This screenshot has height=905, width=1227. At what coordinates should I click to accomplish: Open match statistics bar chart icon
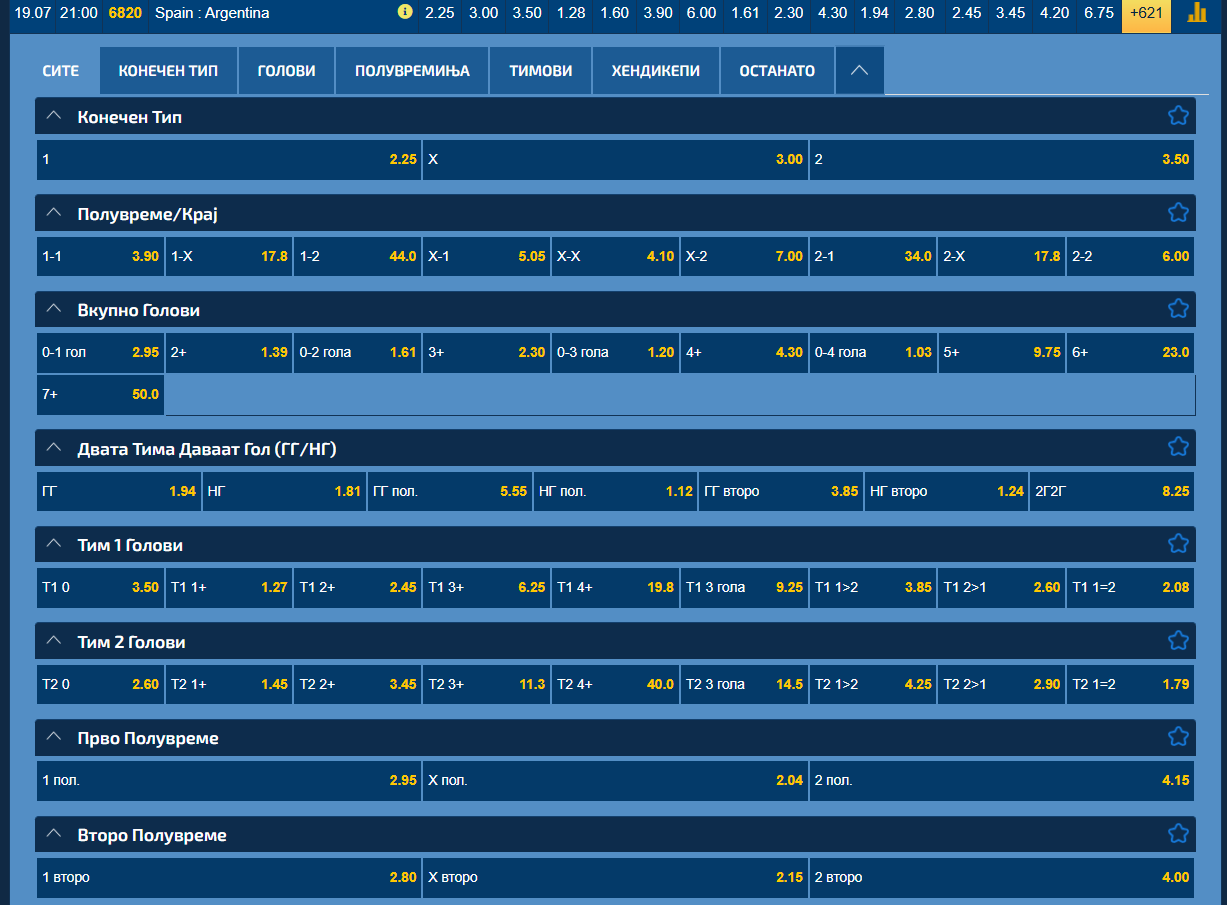pyautogui.click(x=1196, y=13)
